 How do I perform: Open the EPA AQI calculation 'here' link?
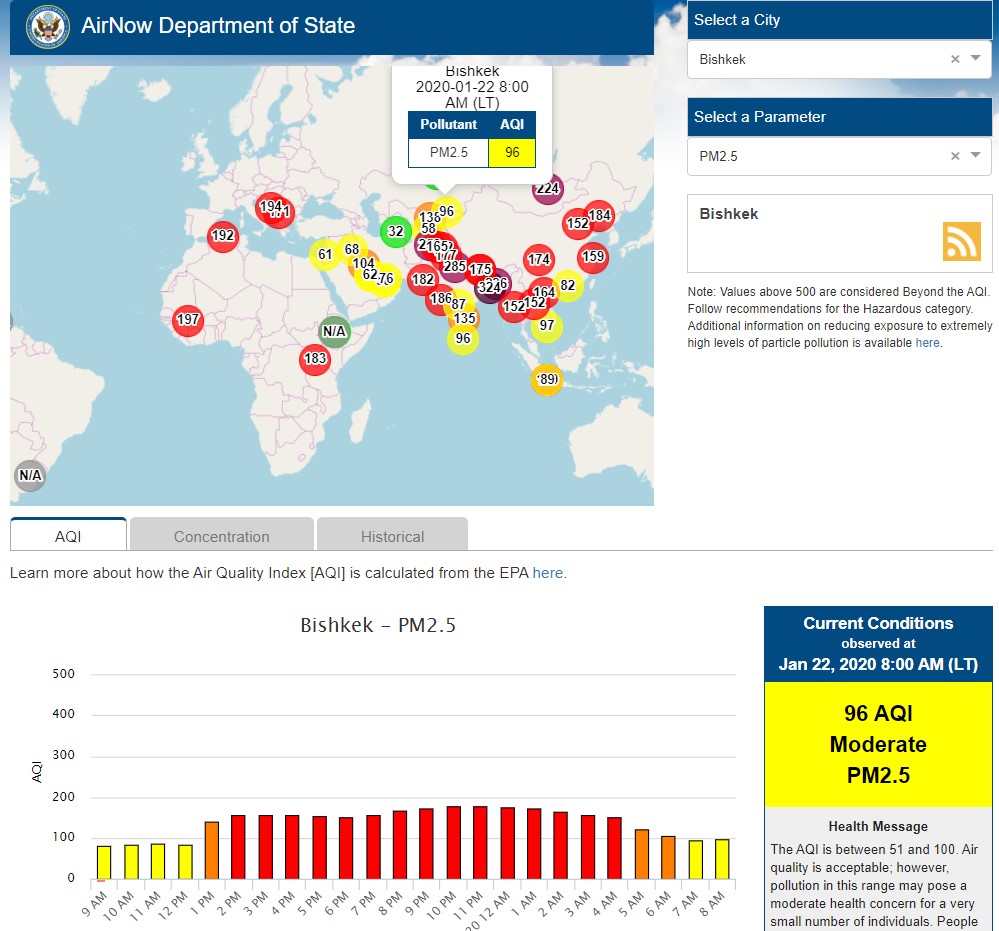point(547,573)
